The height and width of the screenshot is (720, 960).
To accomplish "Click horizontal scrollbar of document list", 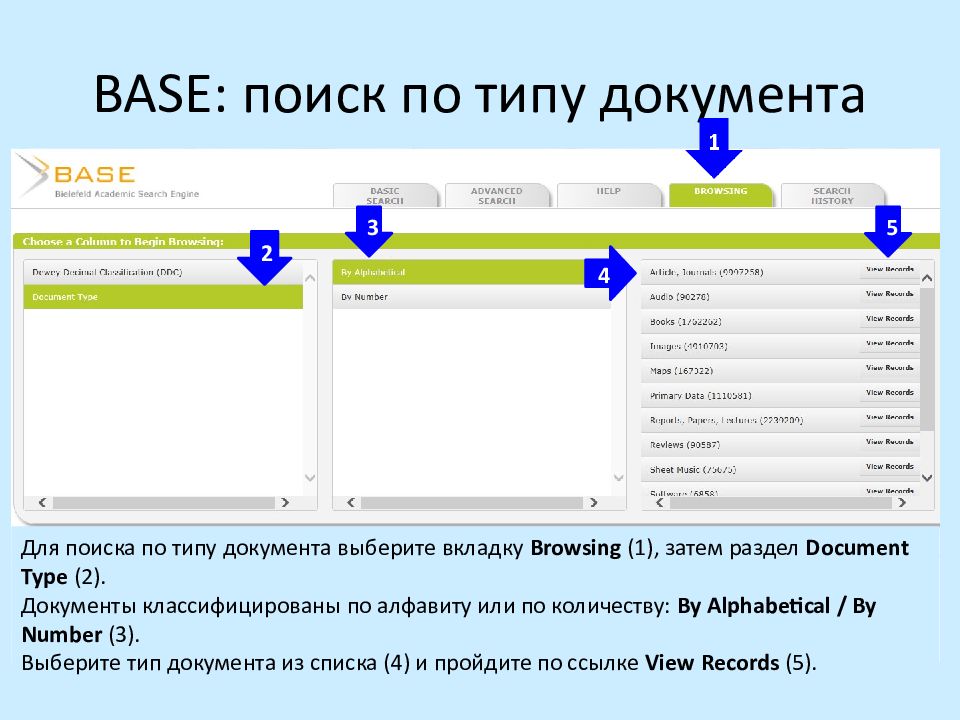I will [x=781, y=503].
